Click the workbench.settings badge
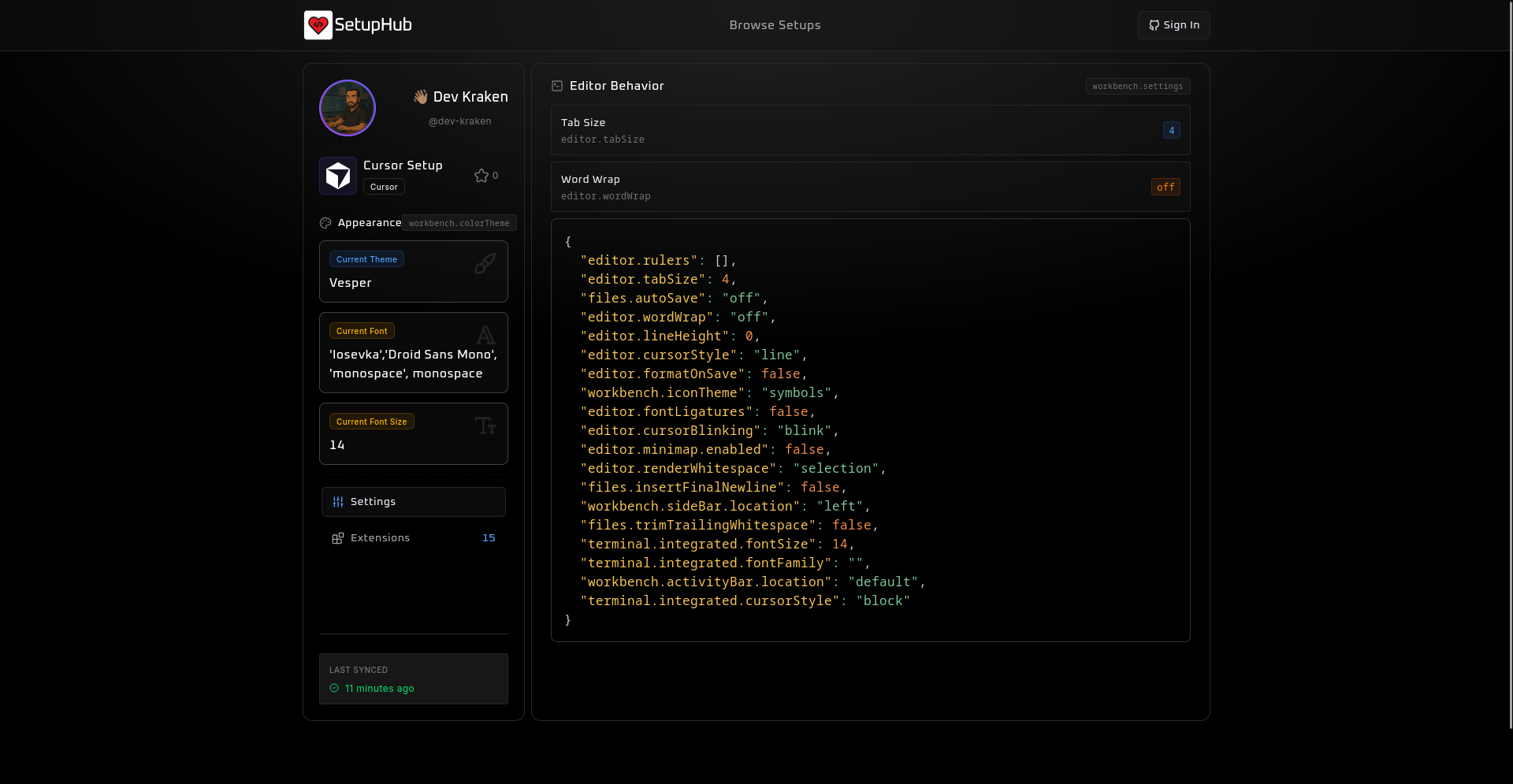The height and width of the screenshot is (784, 1513). point(1138,87)
